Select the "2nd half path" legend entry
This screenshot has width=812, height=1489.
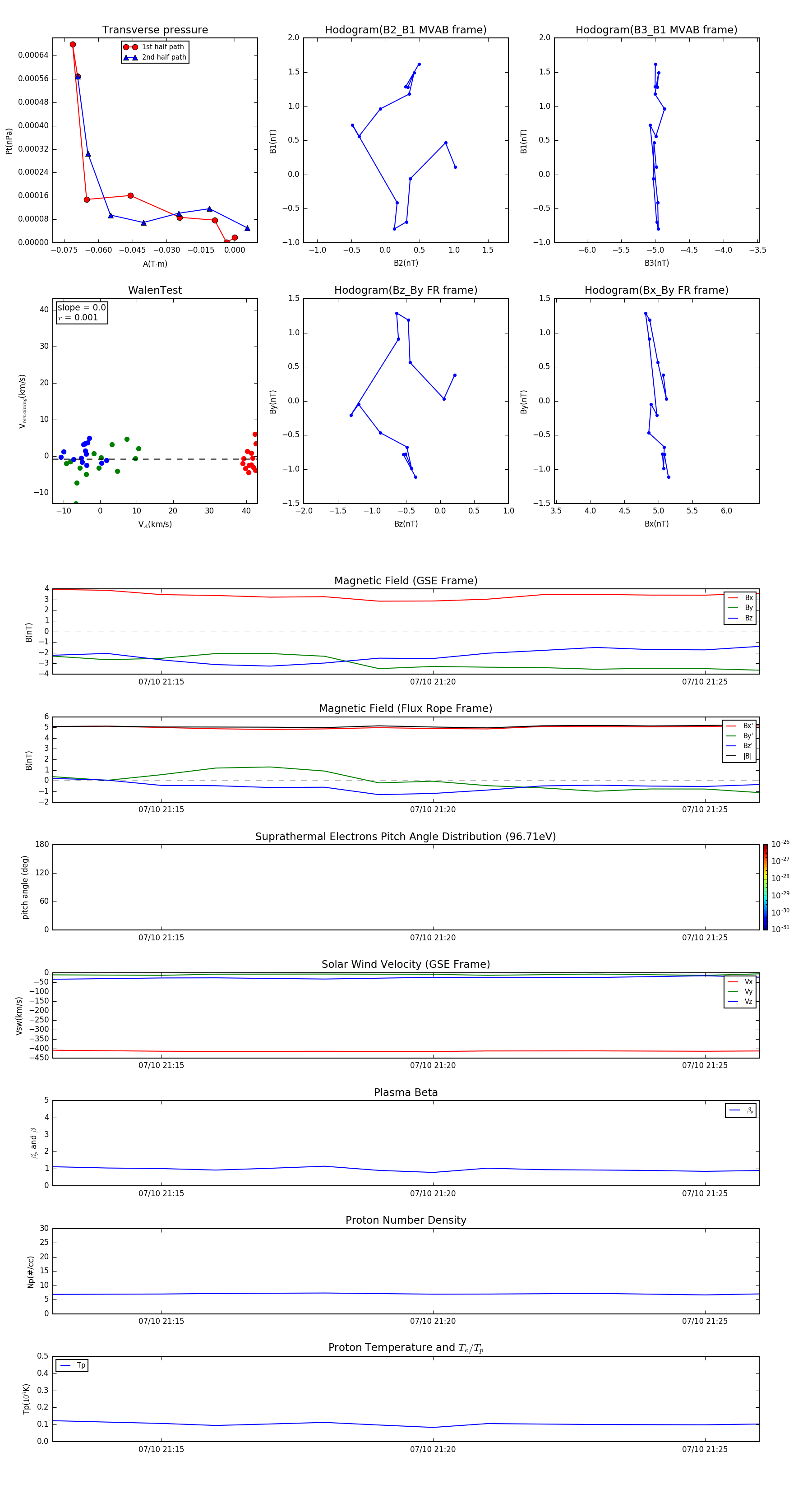coord(154,57)
